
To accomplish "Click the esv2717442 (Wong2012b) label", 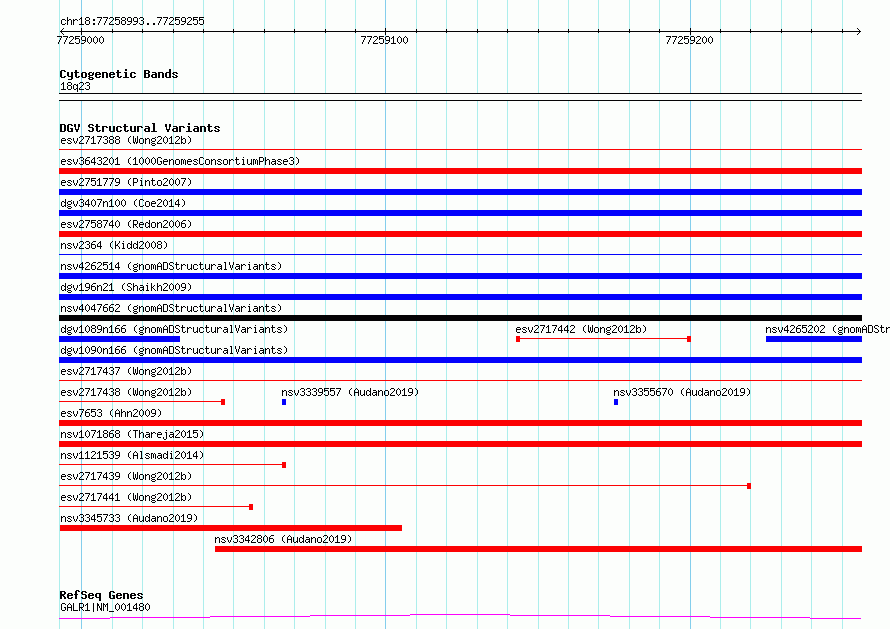I will tap(581, 329).
